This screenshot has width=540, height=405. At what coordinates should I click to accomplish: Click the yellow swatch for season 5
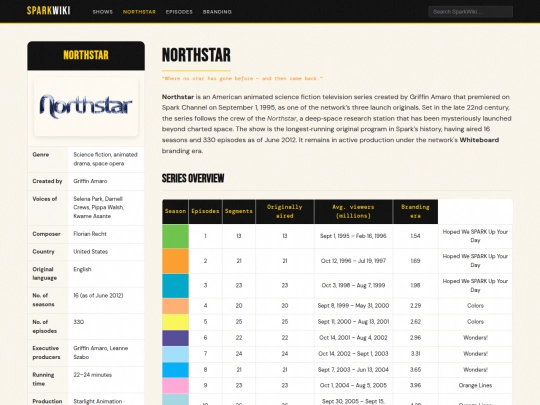coord(175,322)
